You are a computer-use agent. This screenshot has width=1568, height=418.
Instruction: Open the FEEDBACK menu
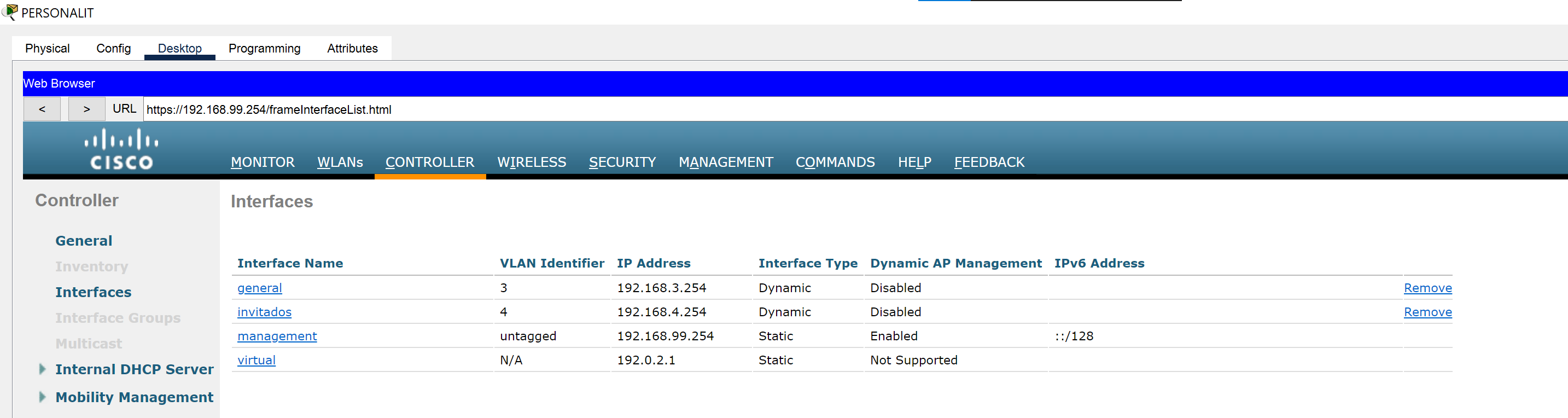click(989, 162)
